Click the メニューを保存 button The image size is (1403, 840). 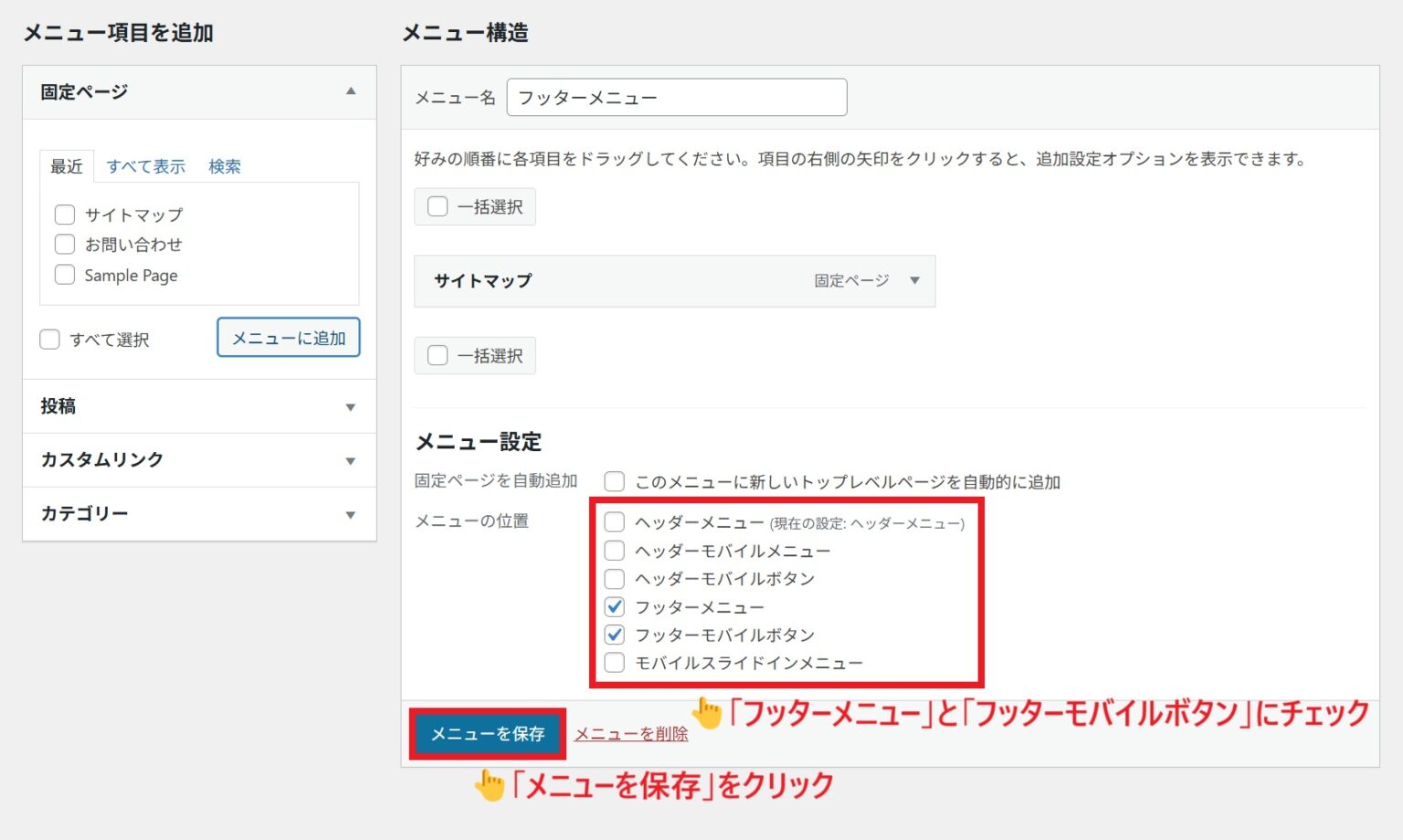(x=488, y=734)
